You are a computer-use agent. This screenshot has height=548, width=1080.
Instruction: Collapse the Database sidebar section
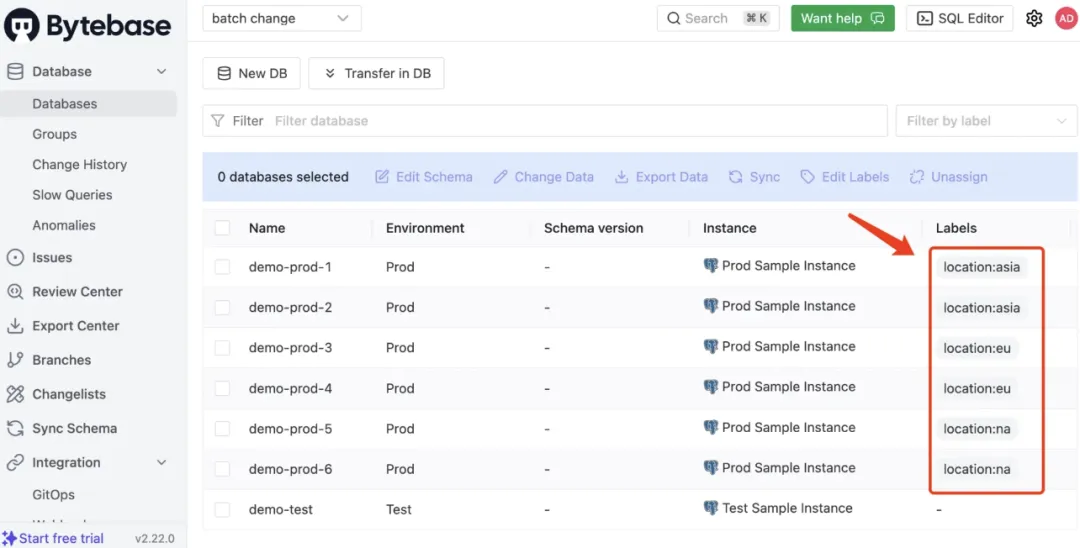coord(162,72)
